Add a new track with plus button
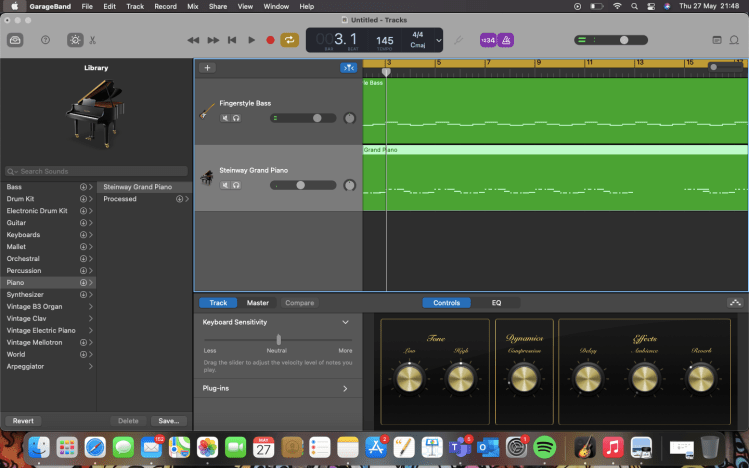Screen dimensions: 749x468 coord(207,68)
